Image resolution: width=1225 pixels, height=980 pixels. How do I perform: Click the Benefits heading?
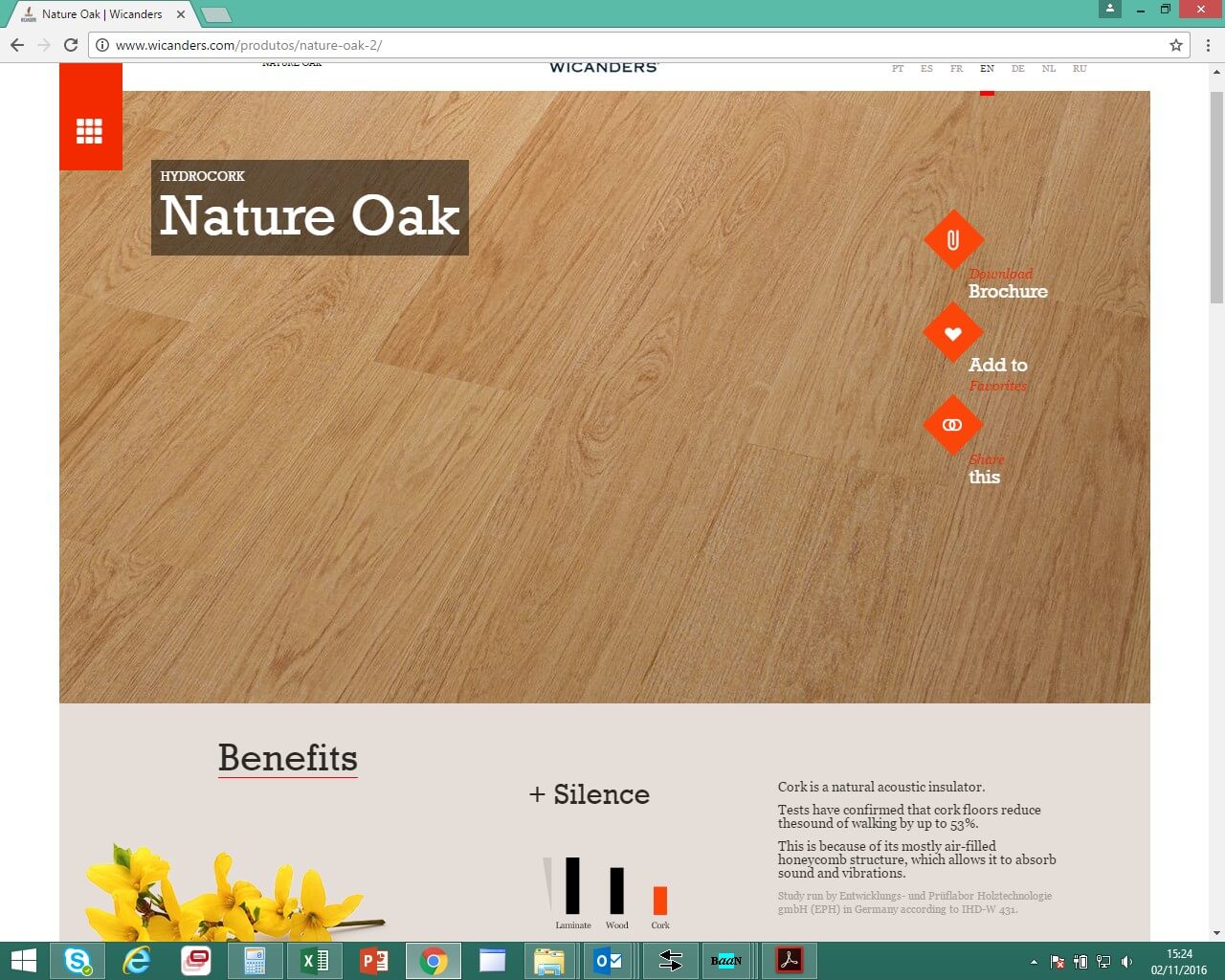[x=288, y=758]
